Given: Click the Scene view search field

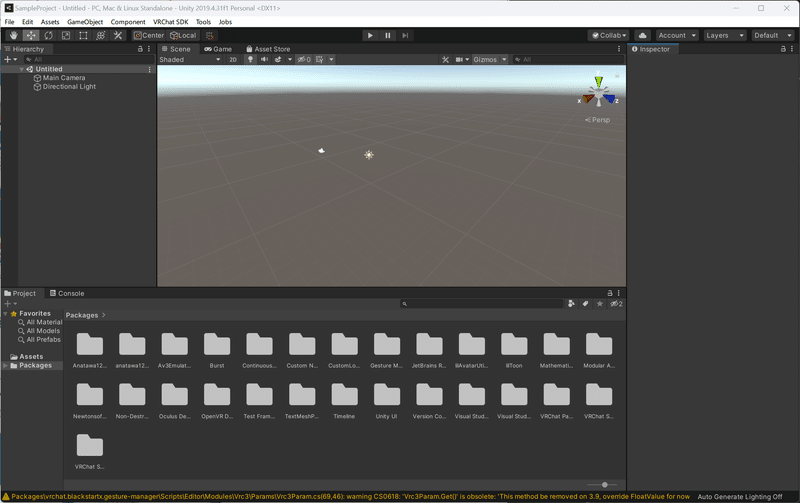Looking at the screenshot, I should click(x=568, y=60).
